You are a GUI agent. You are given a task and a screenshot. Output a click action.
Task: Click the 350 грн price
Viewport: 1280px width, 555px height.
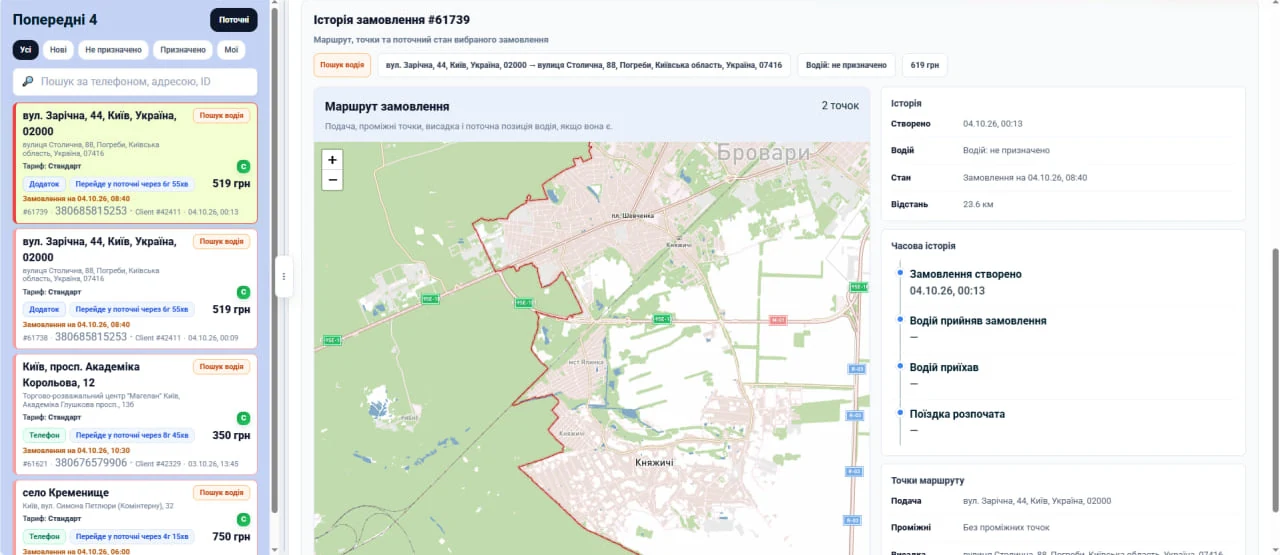[231, 436]
